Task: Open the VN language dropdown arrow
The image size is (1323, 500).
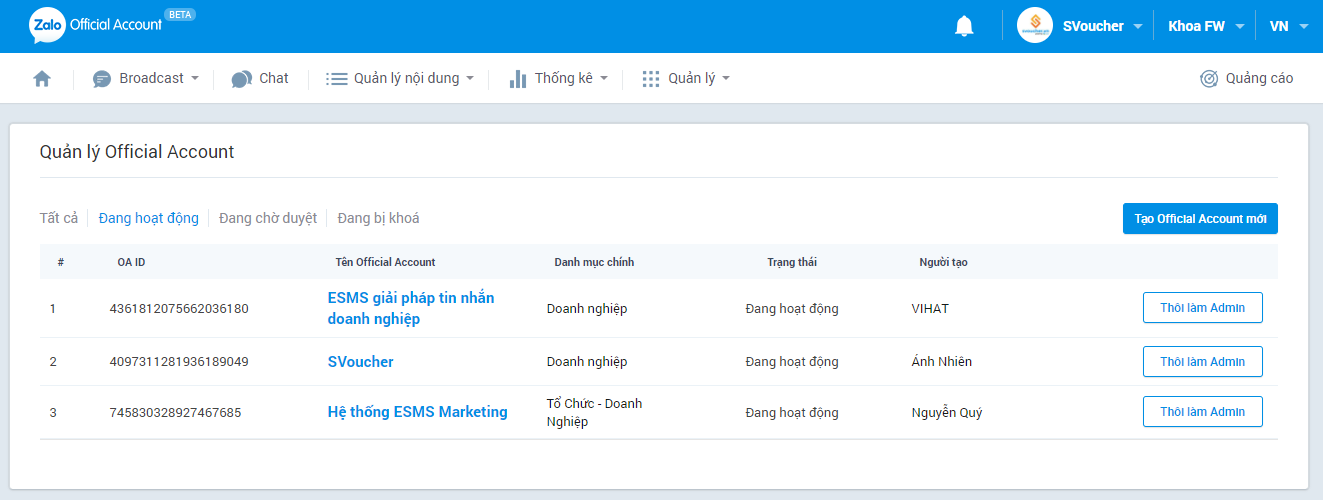Action: pos(1303,27)
